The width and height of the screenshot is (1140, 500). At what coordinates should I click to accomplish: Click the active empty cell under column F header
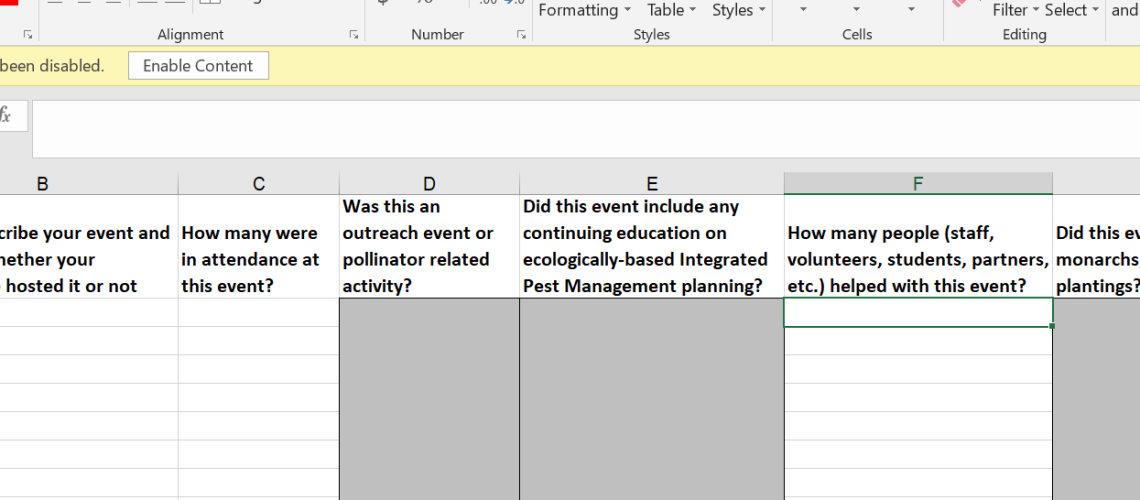918,312
